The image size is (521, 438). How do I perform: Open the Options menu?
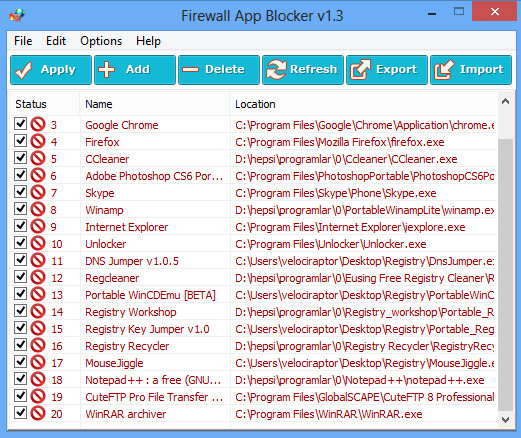pyautogui.click(x=101, y=41)
